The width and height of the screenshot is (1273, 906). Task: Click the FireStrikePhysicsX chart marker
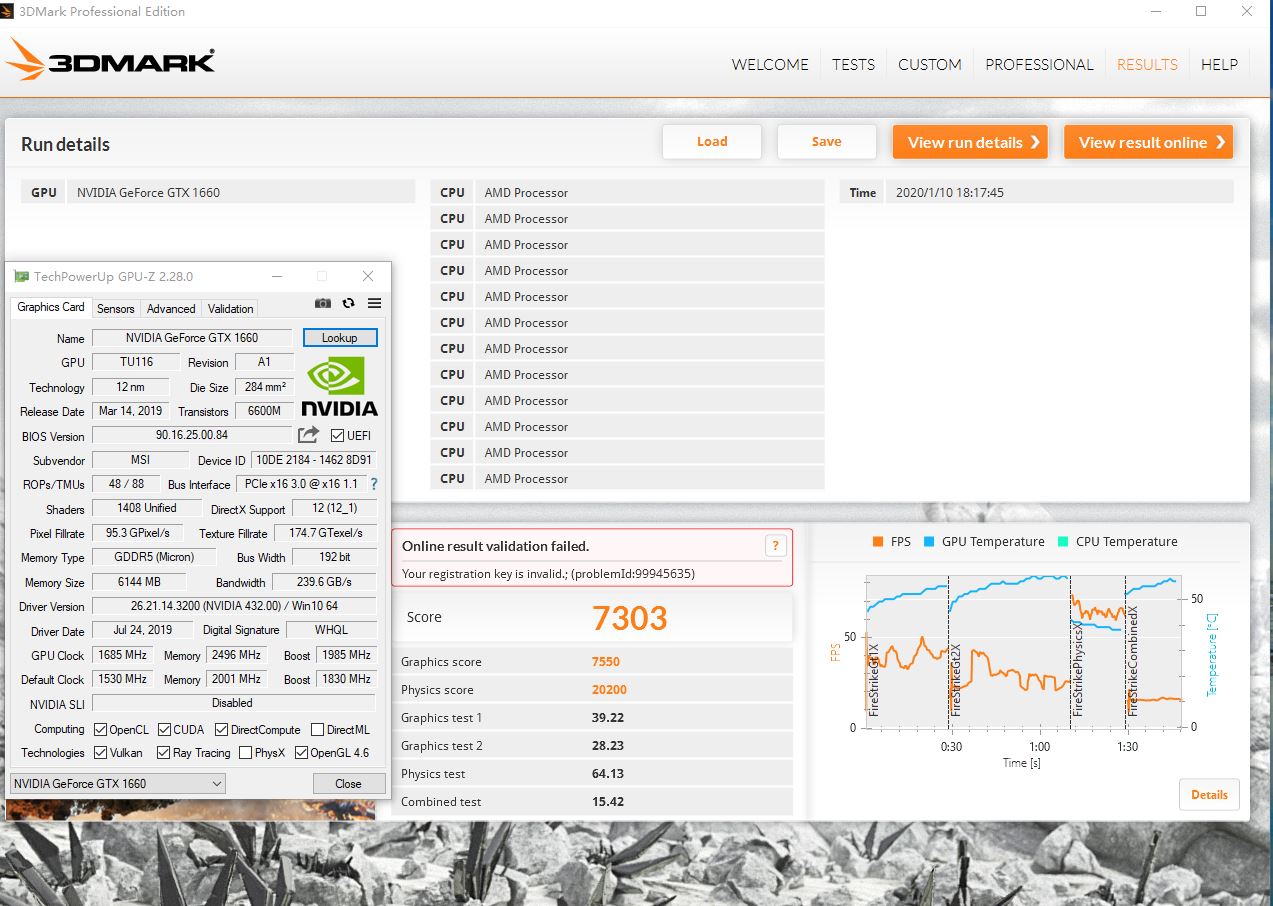(x=1078, y=670)
